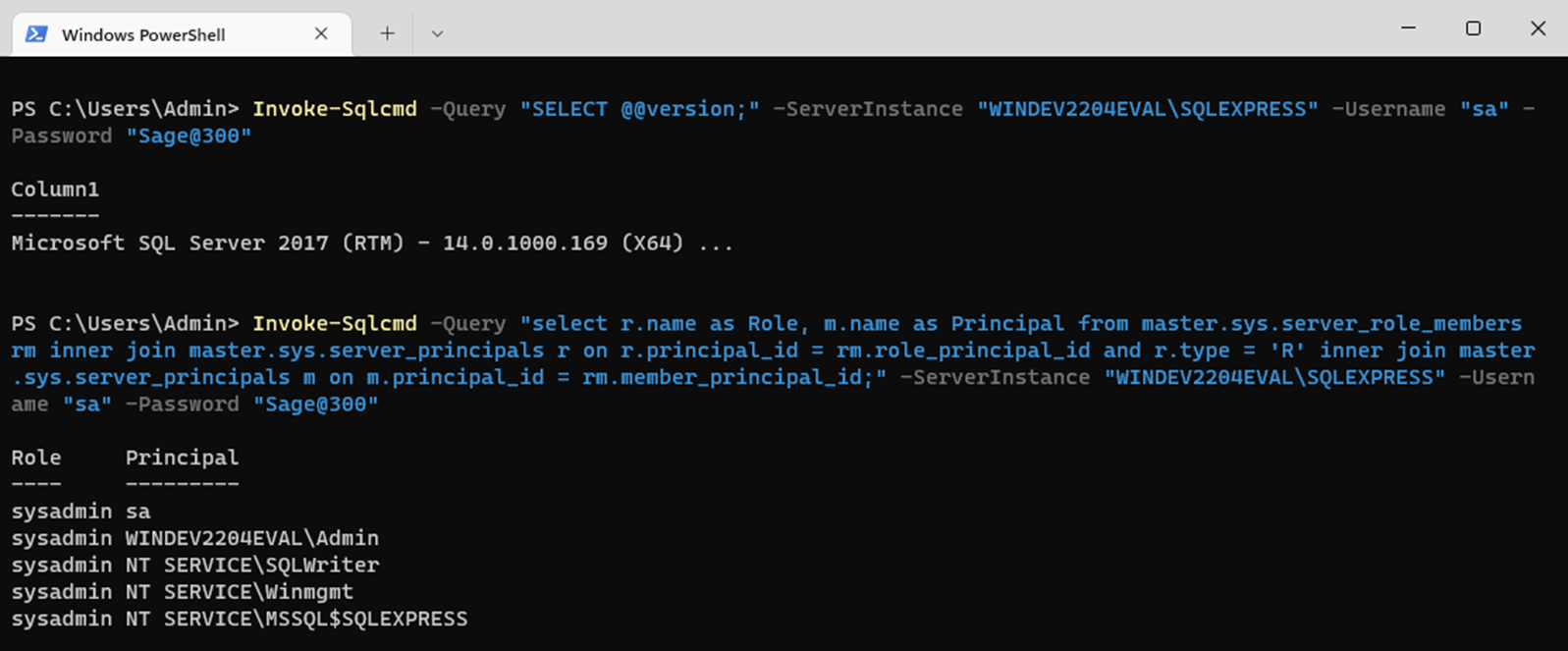This screenshot has height=651, width=1568.
Task: Minimize the terminal window
Action: click(x=1408, y=28)
